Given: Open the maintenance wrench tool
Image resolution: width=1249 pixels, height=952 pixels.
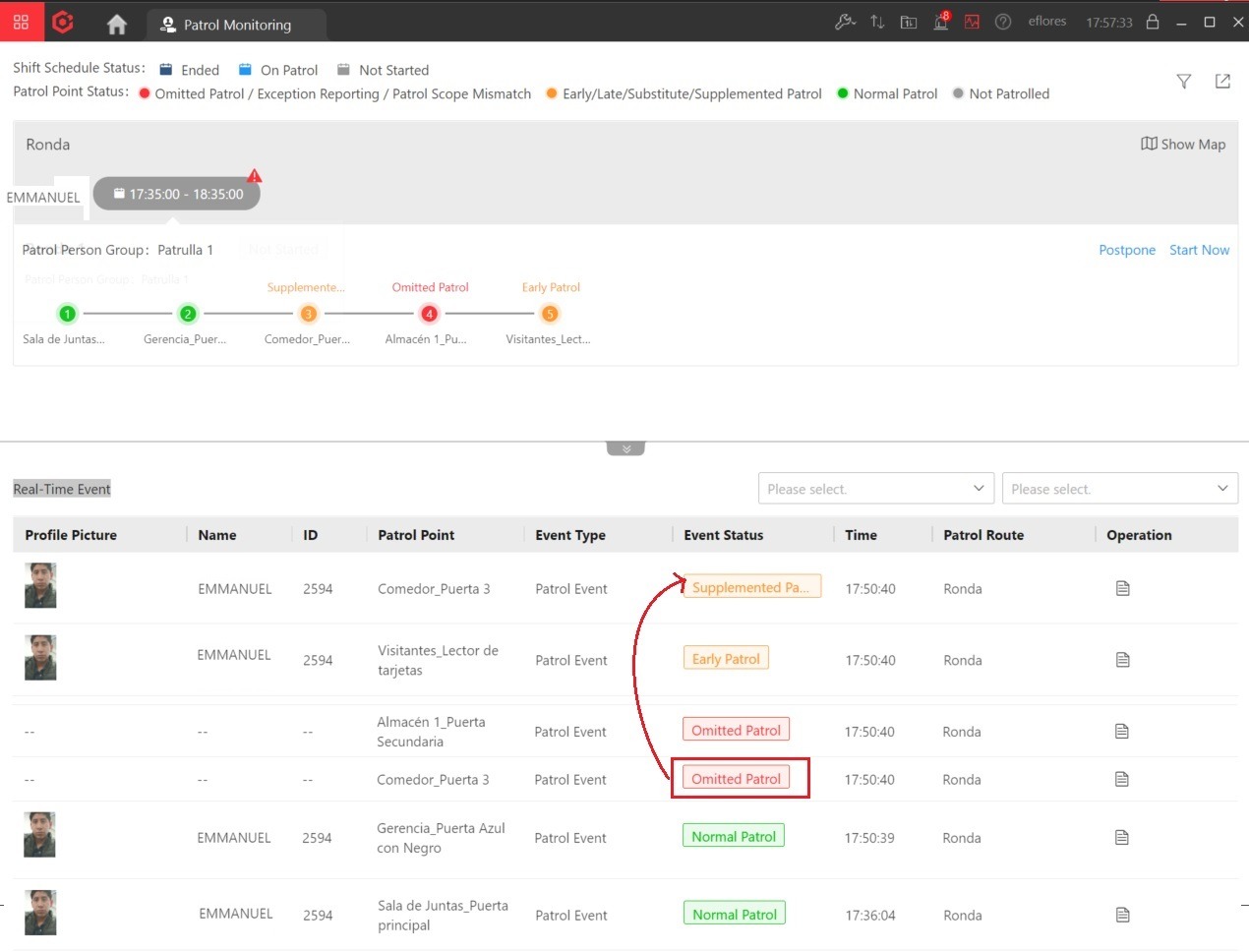Looking at the screenshot, I should click(x=845, y=22).
